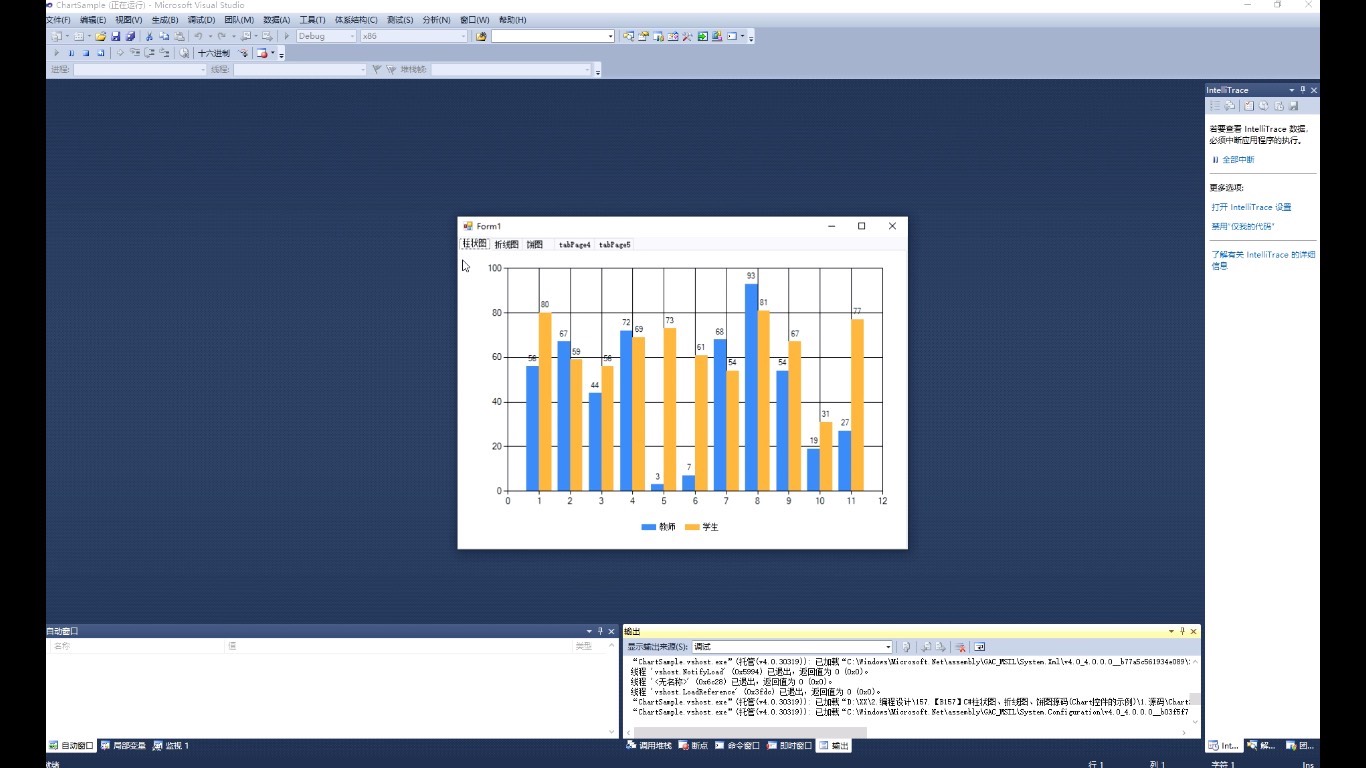Select tabPage4 in Form1
This screenshot has width=1366, height=768.
click(575, 245)
